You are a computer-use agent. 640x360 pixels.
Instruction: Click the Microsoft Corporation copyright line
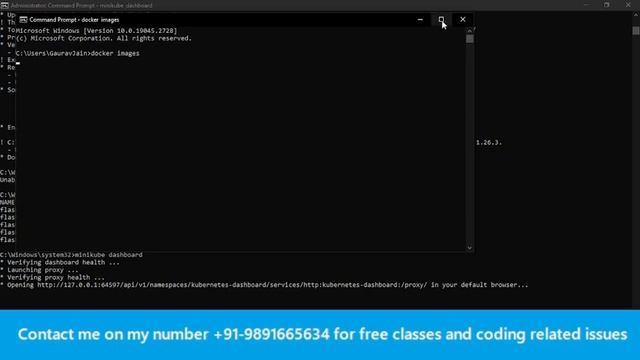click(x=104, y=38)
